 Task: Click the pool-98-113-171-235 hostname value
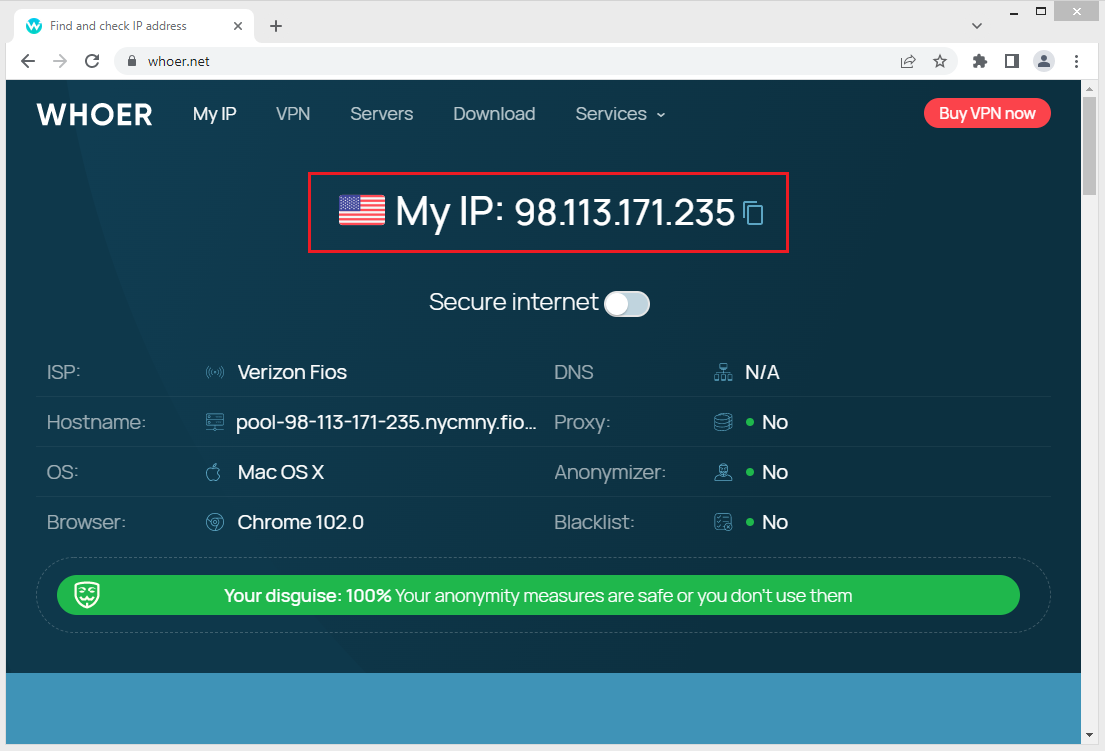386,422
